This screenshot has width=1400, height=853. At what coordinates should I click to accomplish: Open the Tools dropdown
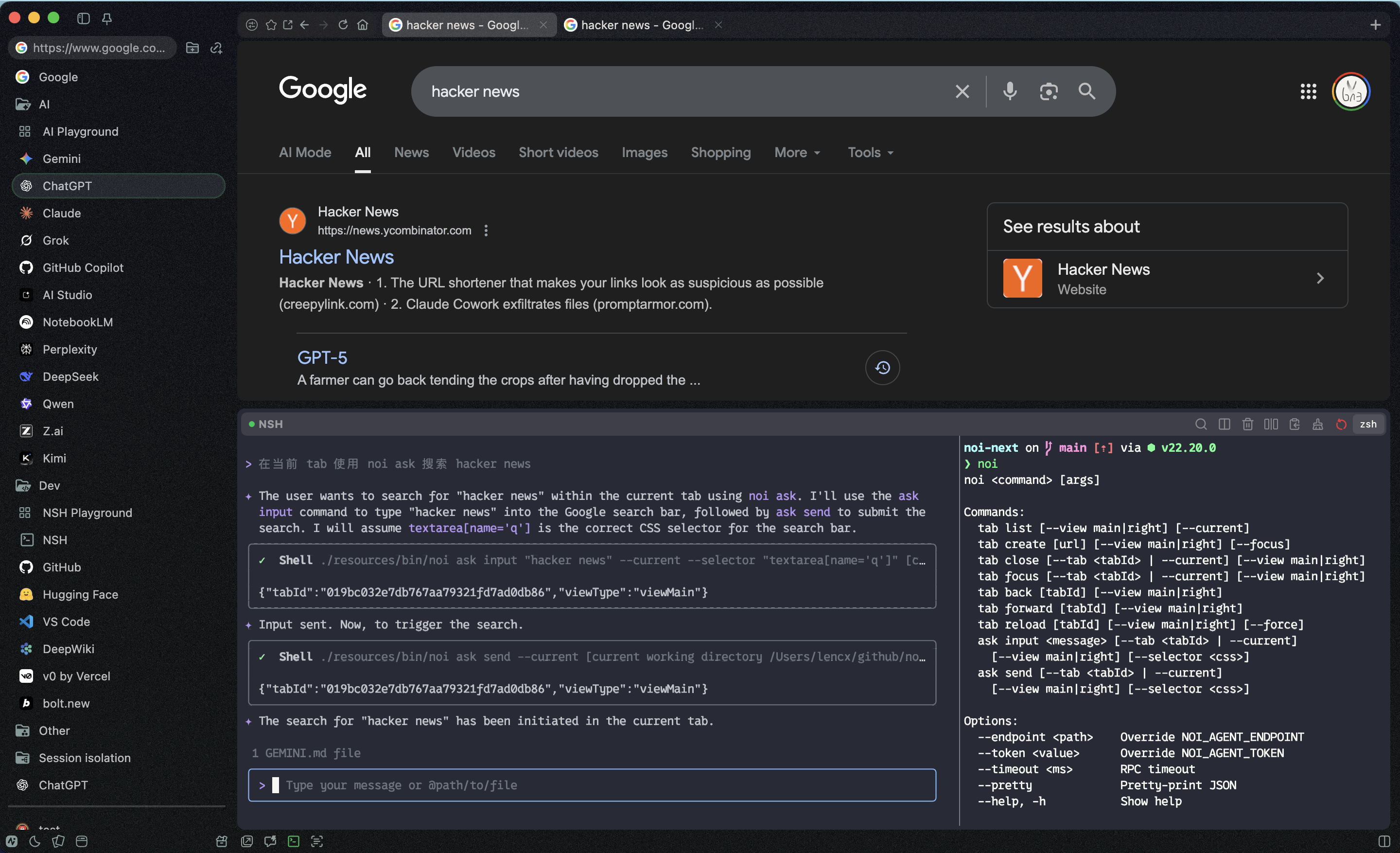tap(870, 152)
